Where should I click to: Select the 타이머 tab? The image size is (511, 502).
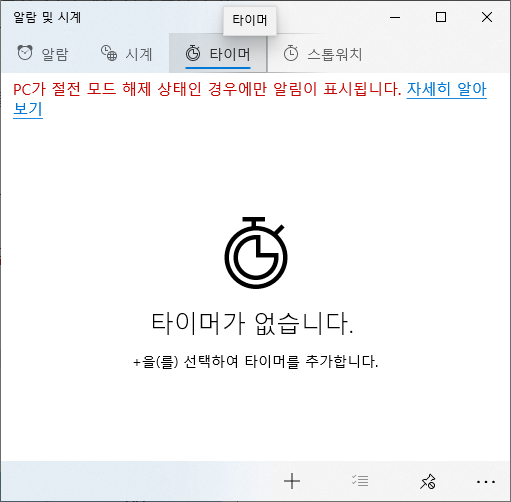pos(218,53)
